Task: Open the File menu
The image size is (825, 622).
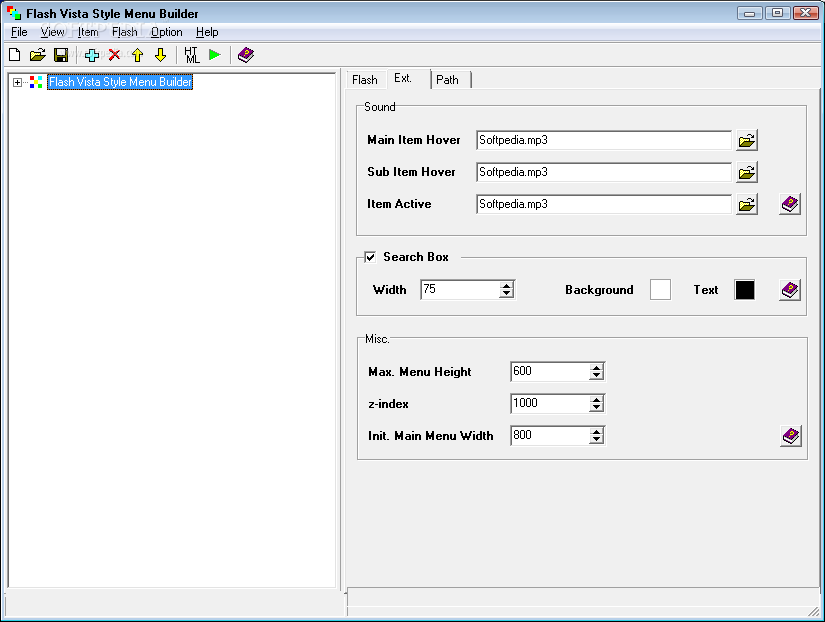Action: pyautogui.click(x=19, y=32)
